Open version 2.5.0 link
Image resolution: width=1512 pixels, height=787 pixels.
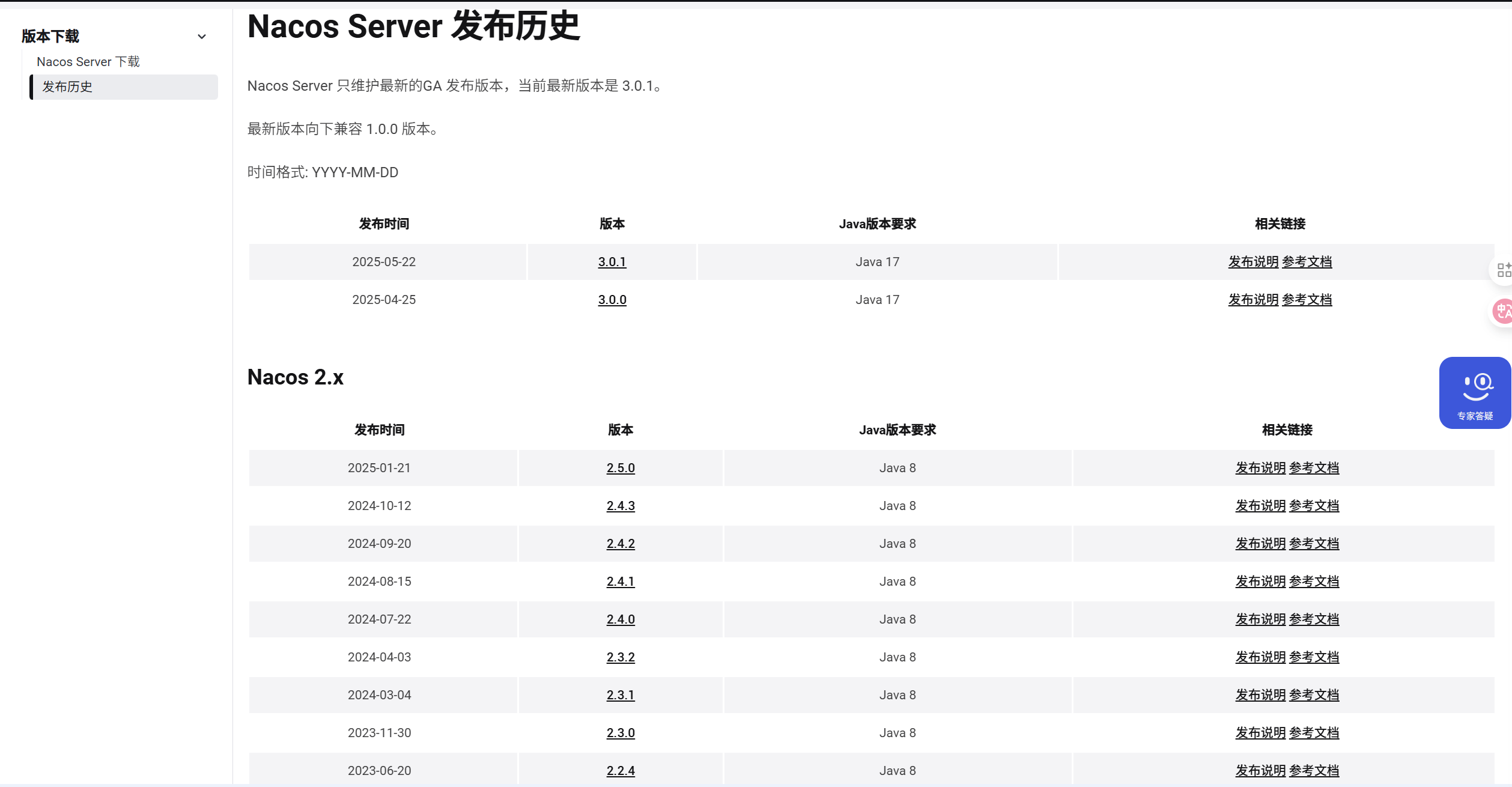(x=621, y=468)
